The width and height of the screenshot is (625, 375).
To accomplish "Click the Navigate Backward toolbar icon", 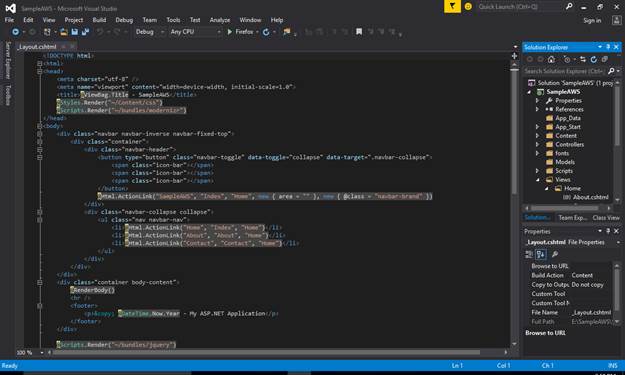I will click(15, 31).
